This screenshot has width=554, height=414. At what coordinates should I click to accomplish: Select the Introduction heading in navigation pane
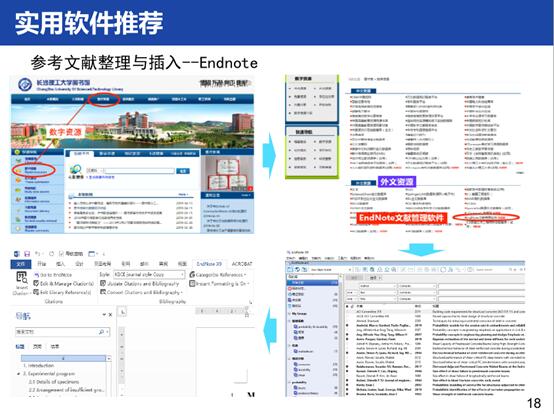tap(39, 366)
